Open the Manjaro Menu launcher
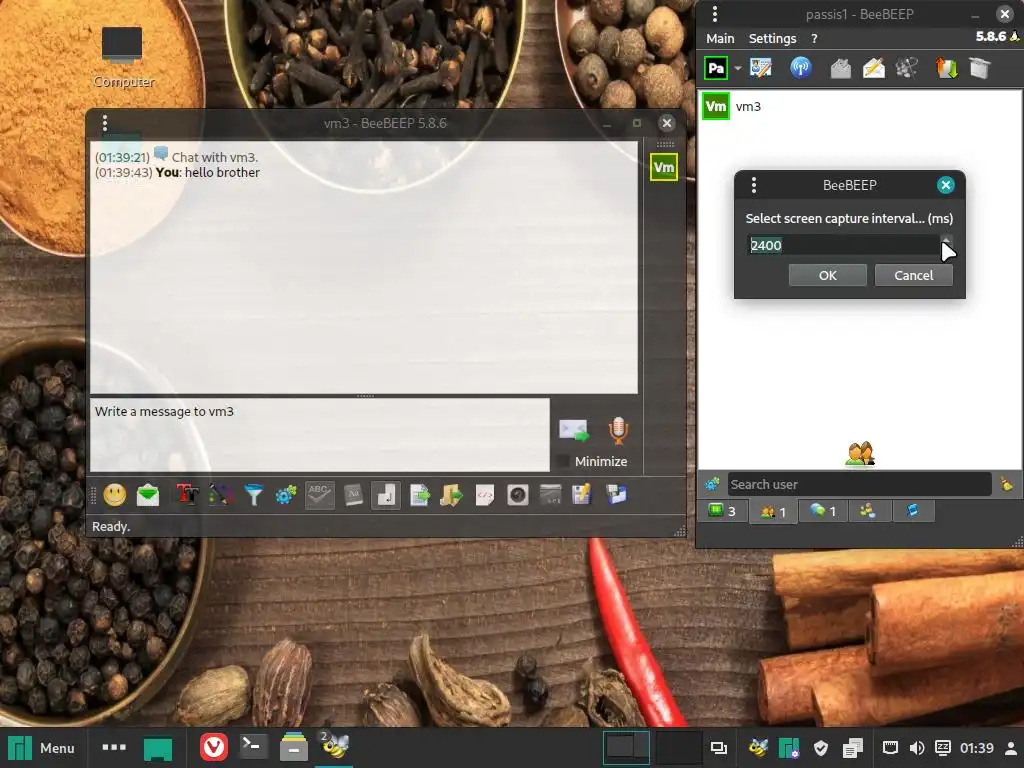The image size is (1024, 768). [42, 748]
